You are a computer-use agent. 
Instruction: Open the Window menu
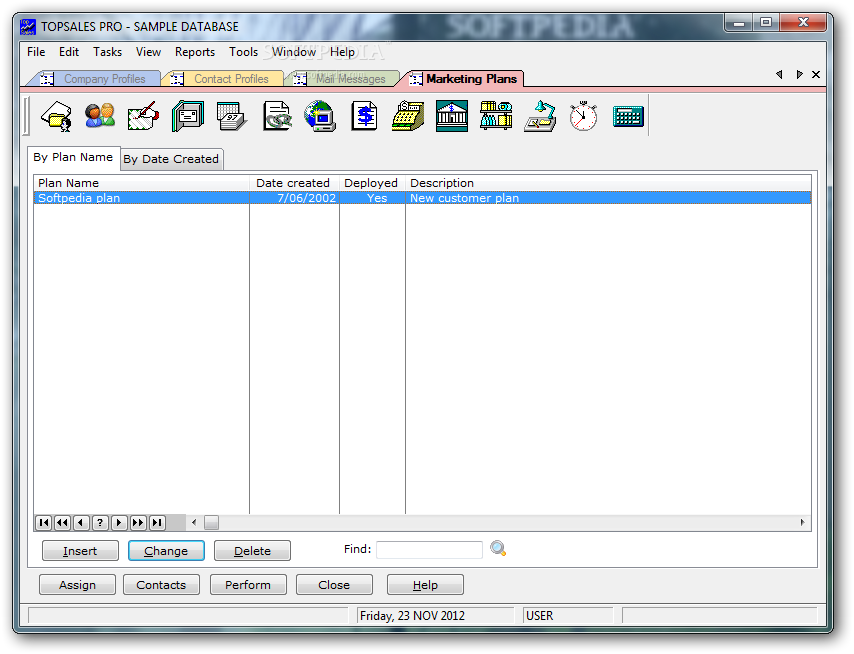pyautogui.click(x=294, y=52)
